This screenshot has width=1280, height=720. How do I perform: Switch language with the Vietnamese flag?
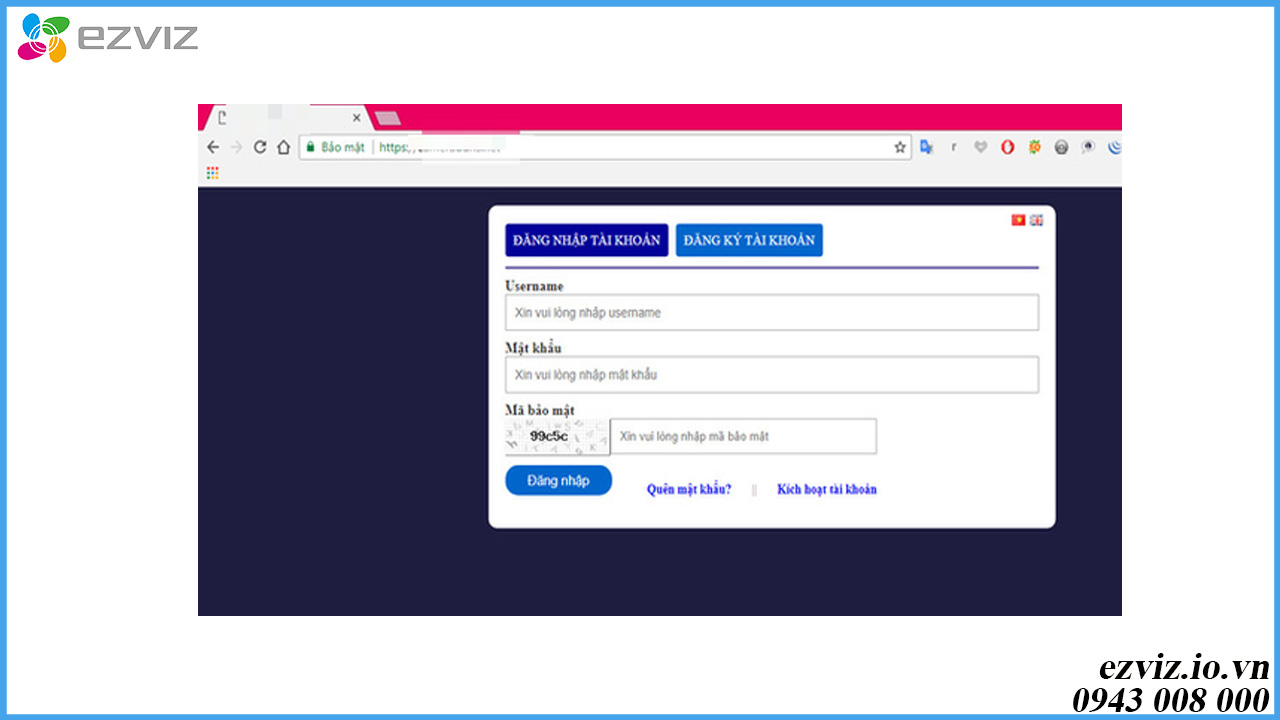(x=1018, y=220)
